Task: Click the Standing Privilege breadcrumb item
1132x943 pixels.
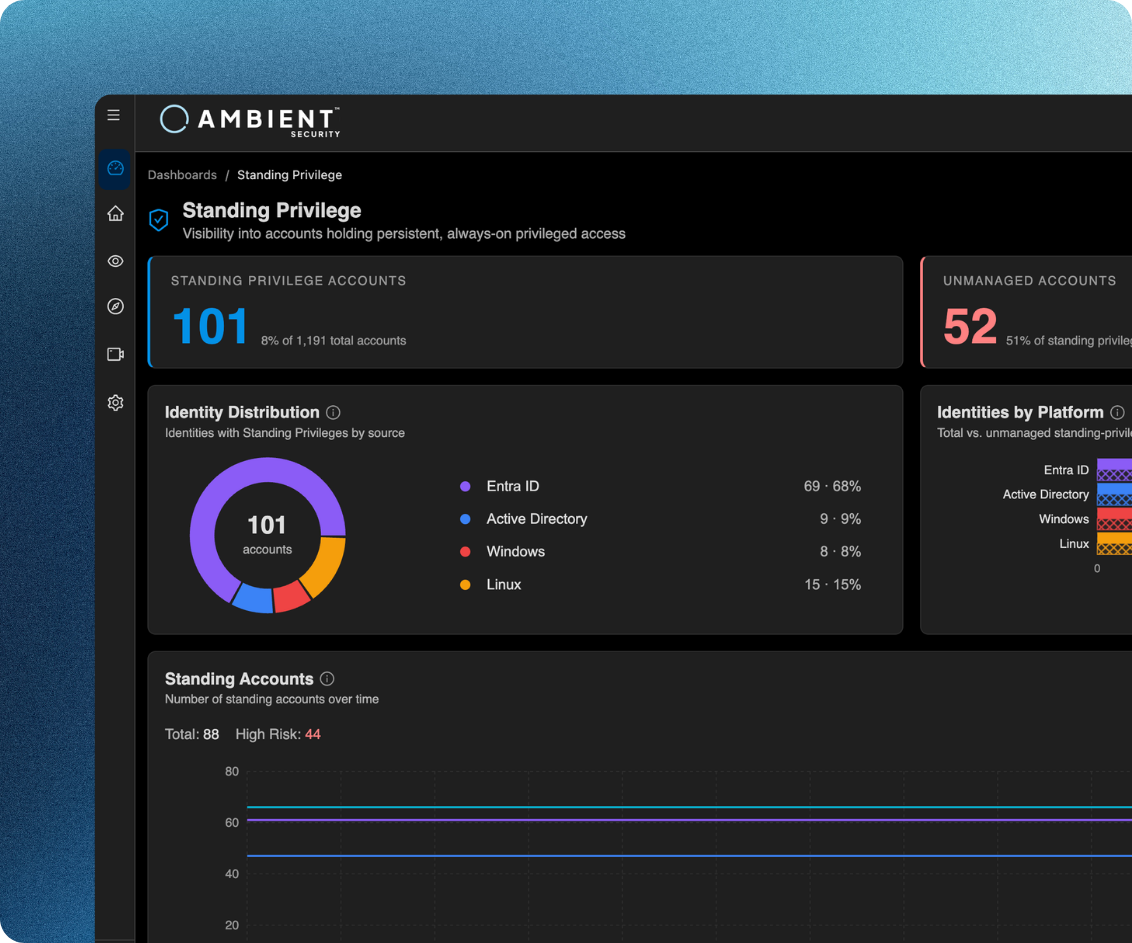Action: point(289,175)
